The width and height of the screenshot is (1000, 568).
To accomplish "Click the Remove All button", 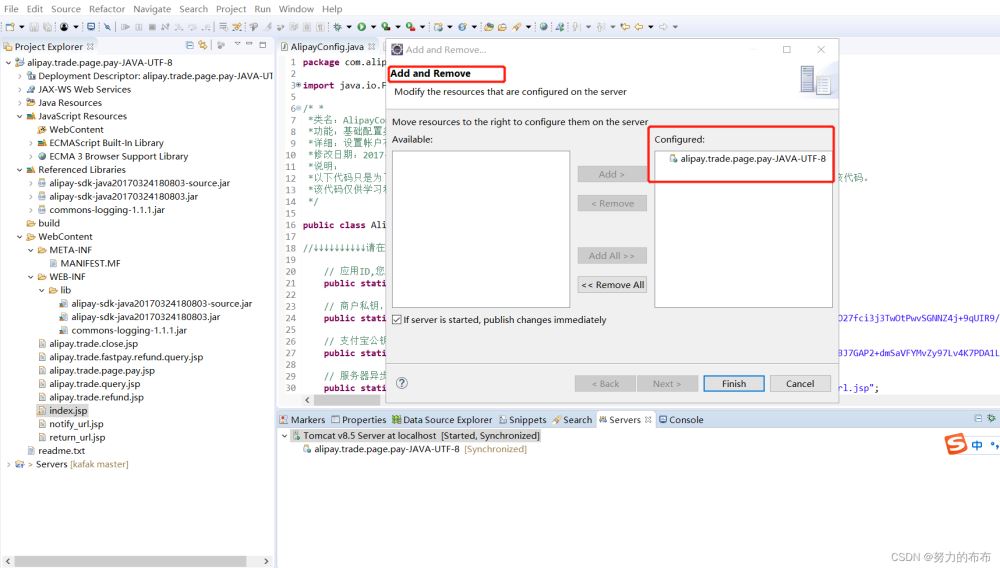I will (612, 285).
